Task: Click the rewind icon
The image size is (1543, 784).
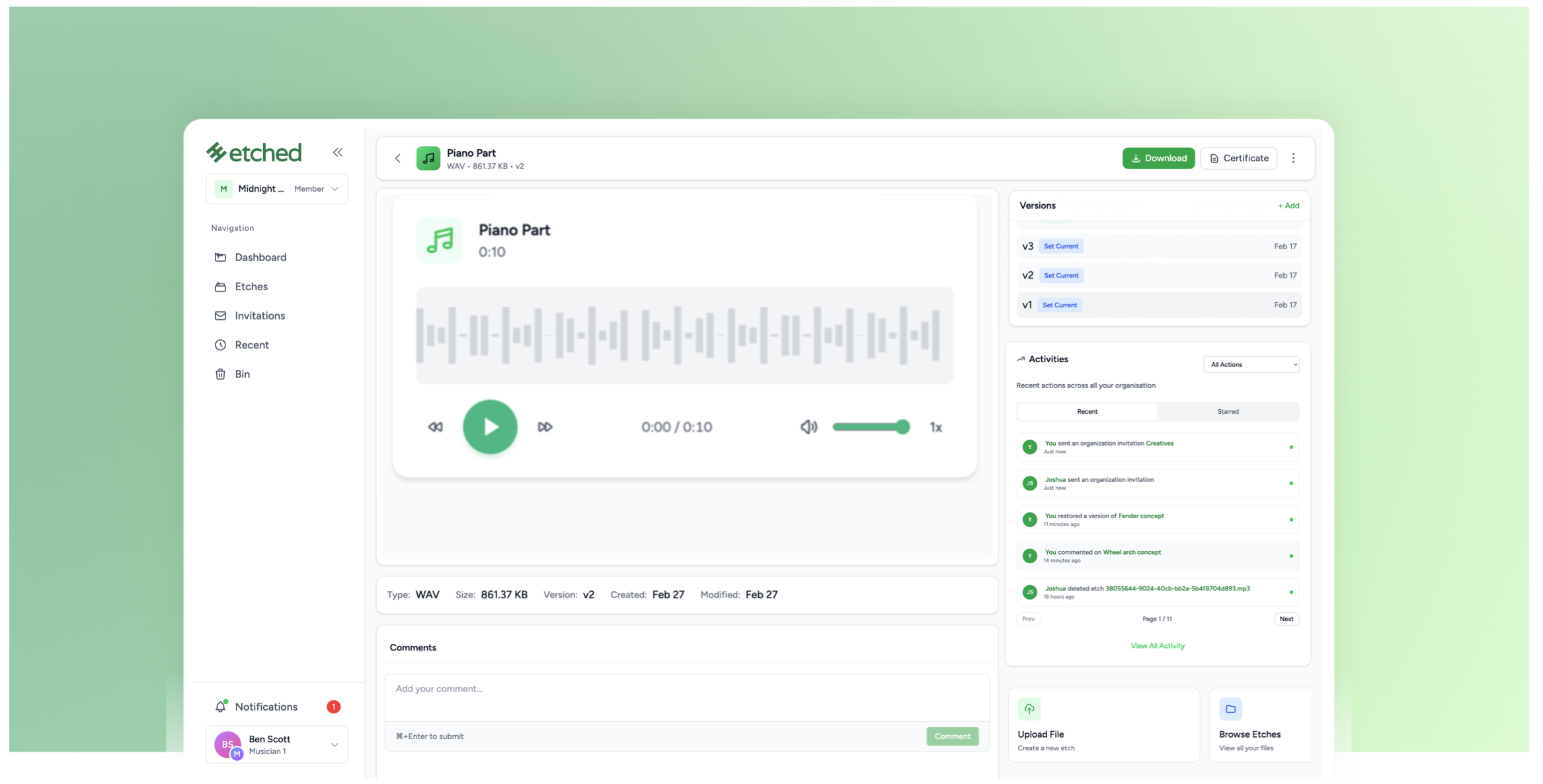Action: pyautogui.click(x=435, y=427)
